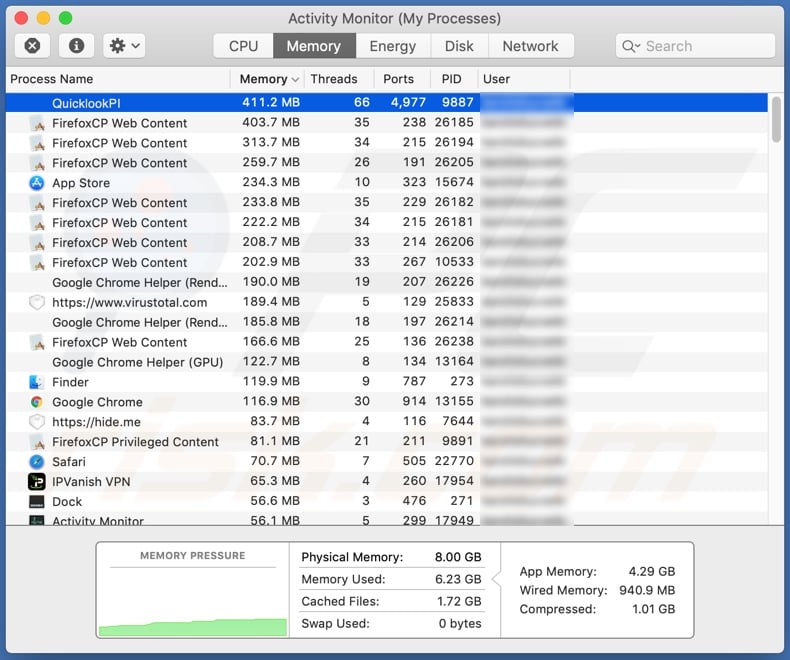Open the gear actions dropdown menu
790x660 pixels.
(x=124, y=46)
